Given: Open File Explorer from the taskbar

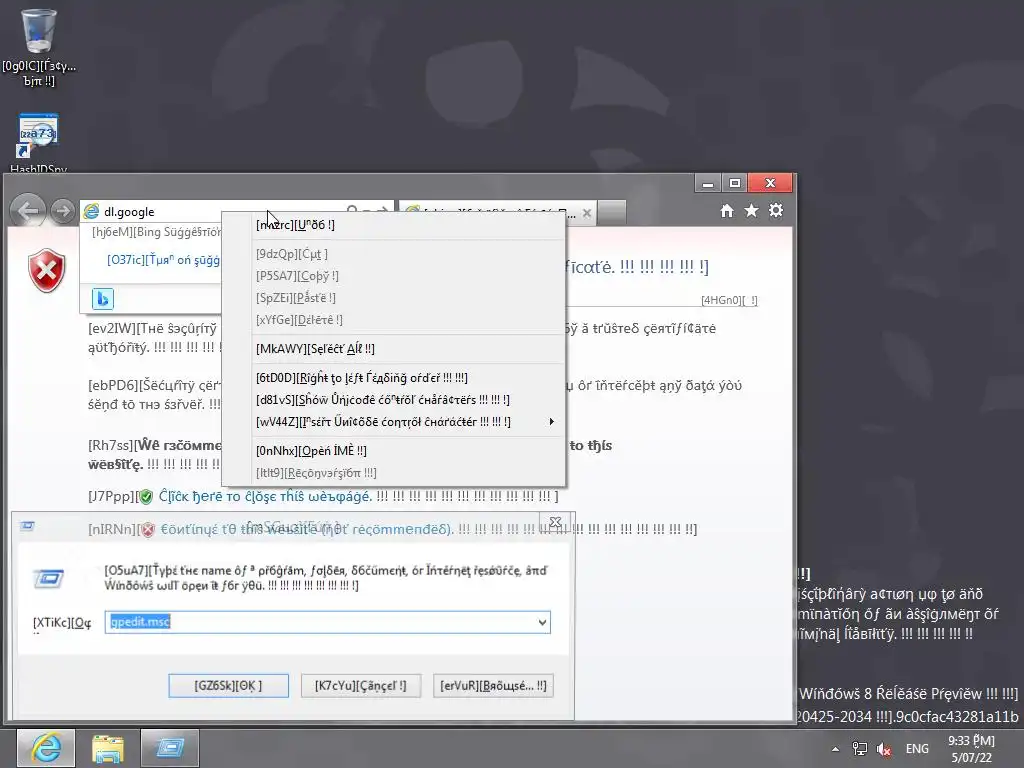Looking at the screenshot, I should tap(108, 748).
